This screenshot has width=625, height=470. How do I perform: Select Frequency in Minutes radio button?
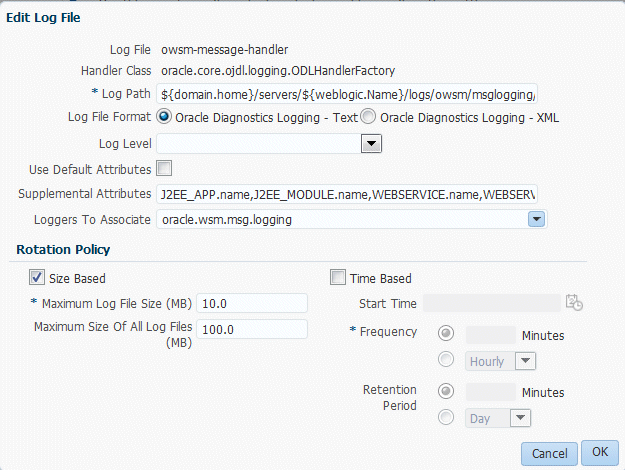pyautogui.click(x=446, y=333)
